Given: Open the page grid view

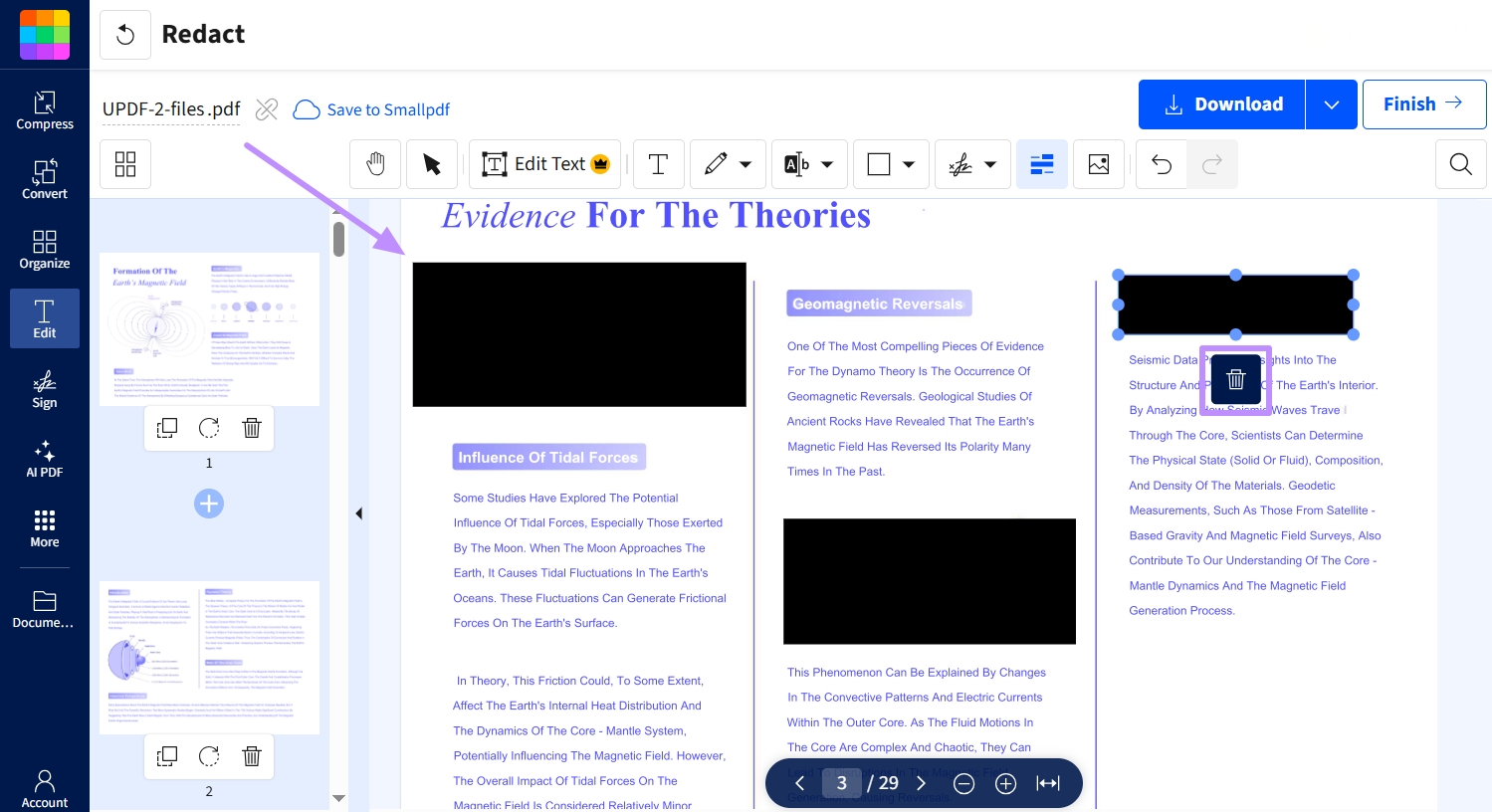Looking at the screenshot, I should (125, 163).
